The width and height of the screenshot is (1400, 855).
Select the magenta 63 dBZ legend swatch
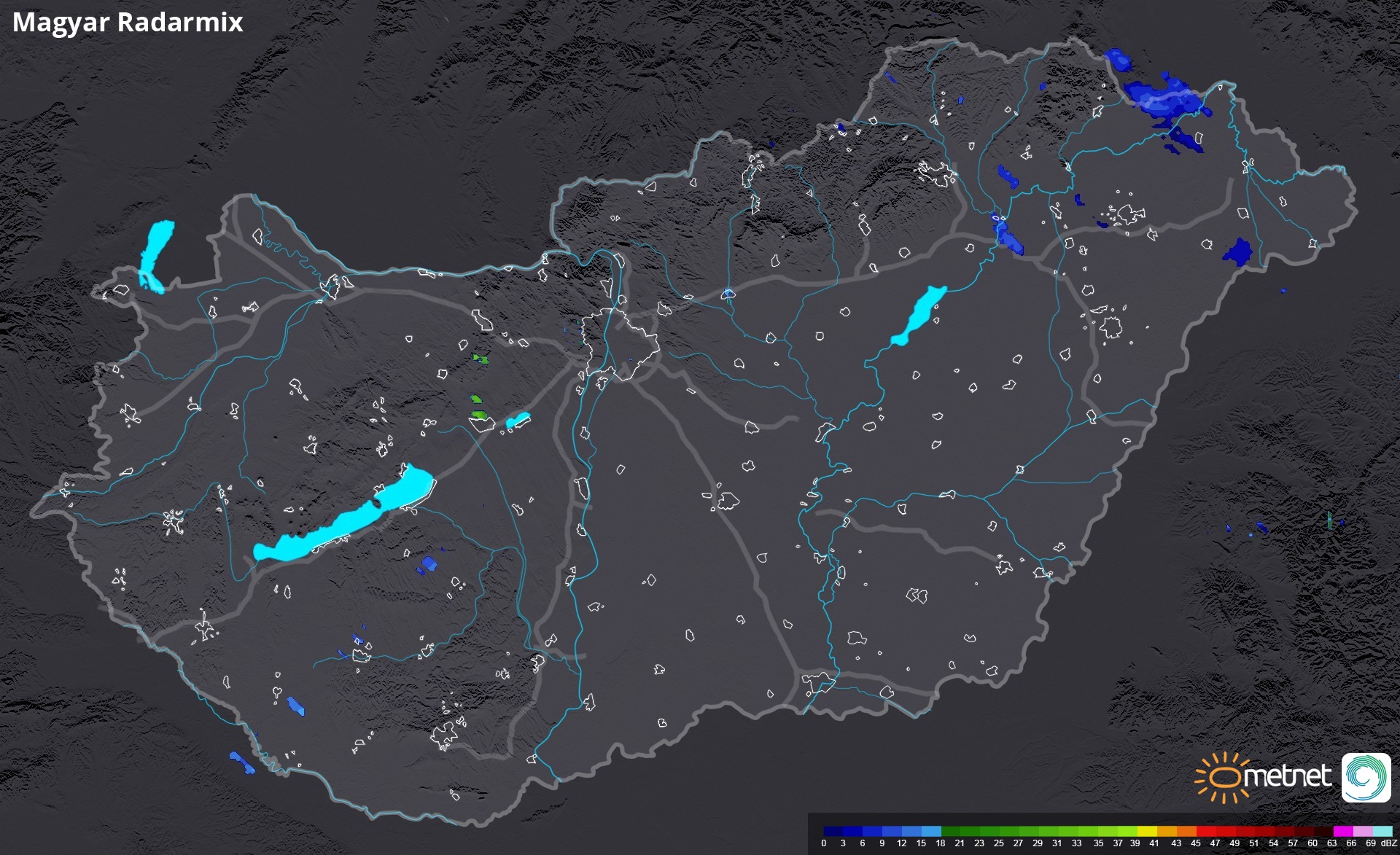tap(1343, 831)
